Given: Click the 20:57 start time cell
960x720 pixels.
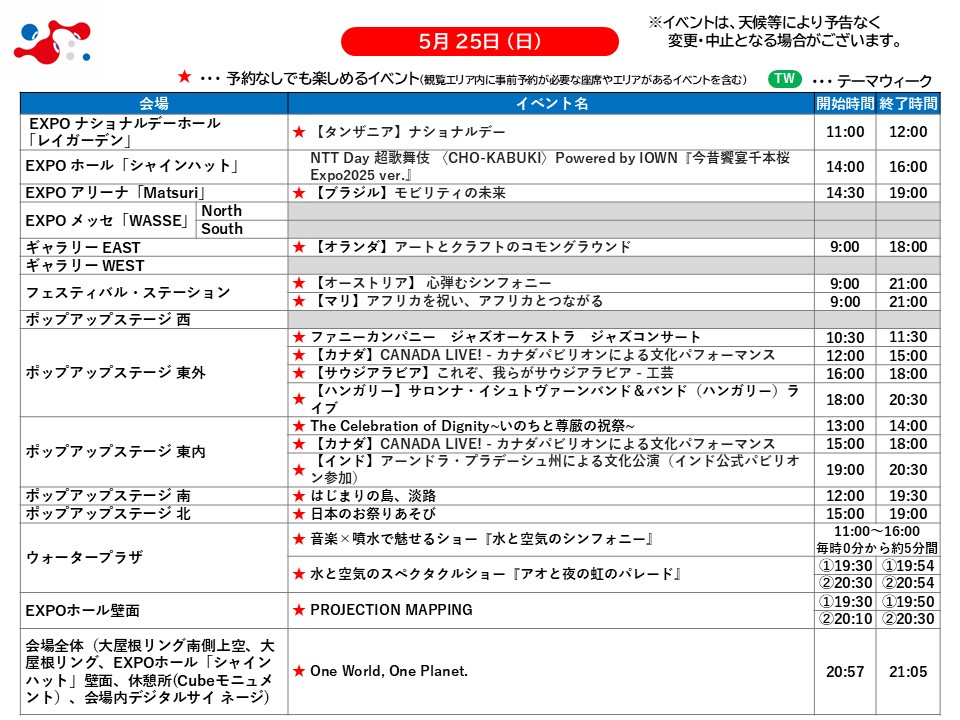Looking at the screenshot, I should [845, 673].
